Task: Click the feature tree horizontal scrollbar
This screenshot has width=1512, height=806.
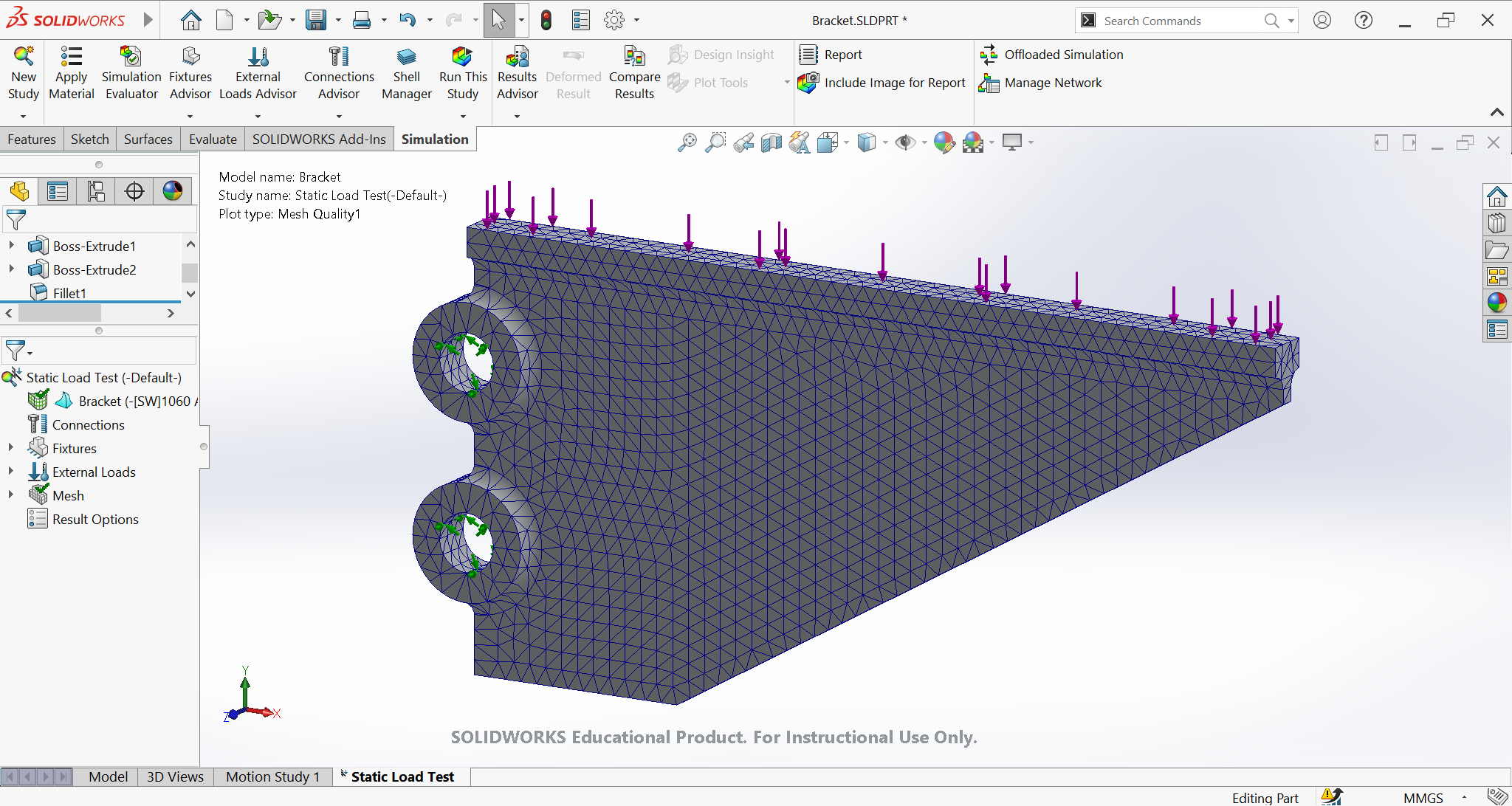Action: click(59, 313)
